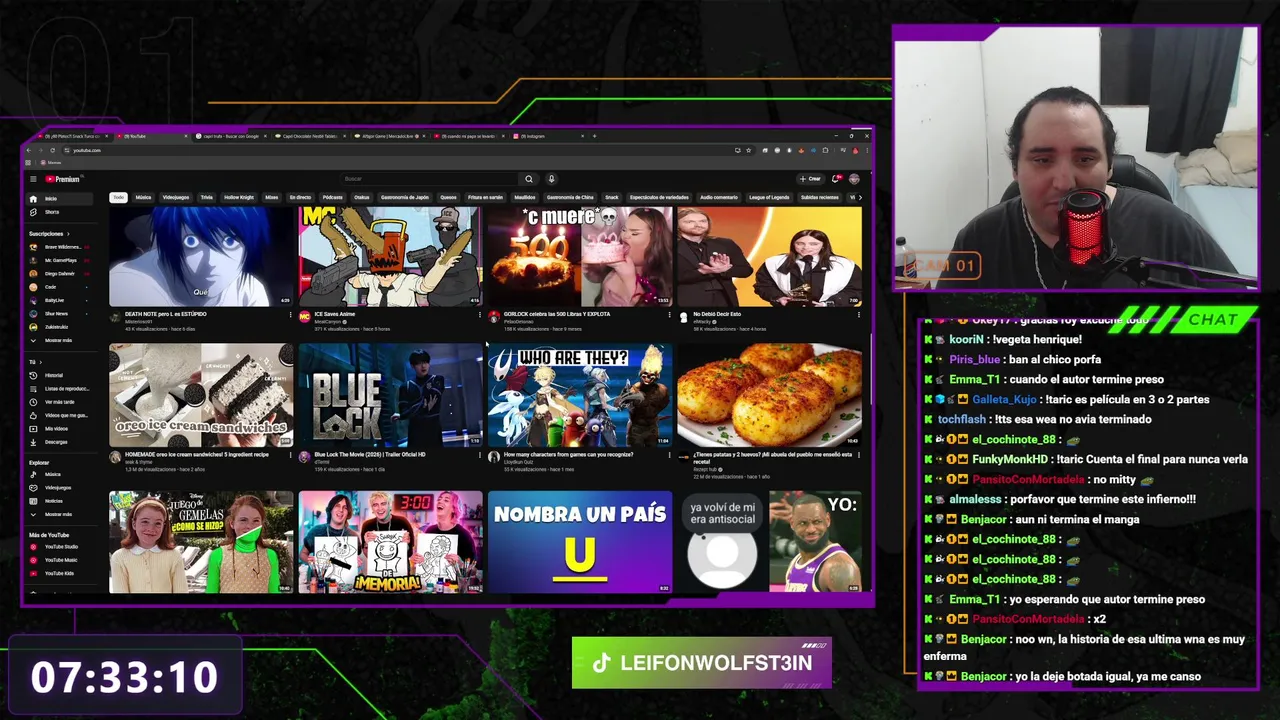This screenshot has height=720, width=1280.
Task: Open the YouTube hamburger guide menu
Action: (33, 179)
